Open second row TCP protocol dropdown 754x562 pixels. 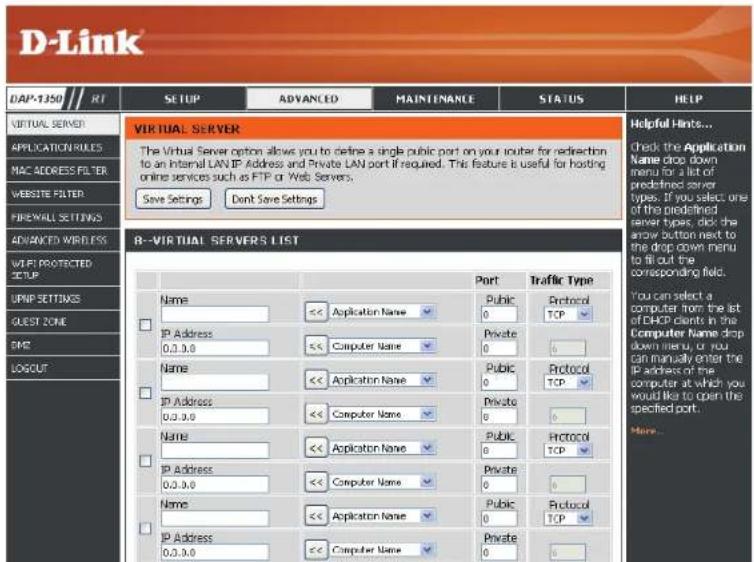click(x=568, y=383)
